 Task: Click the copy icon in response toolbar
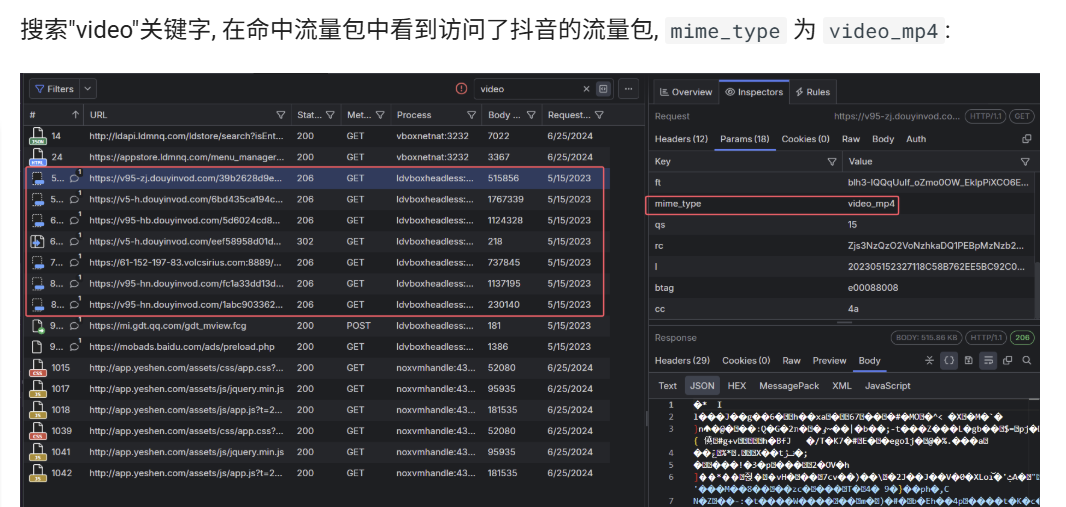1007,360
